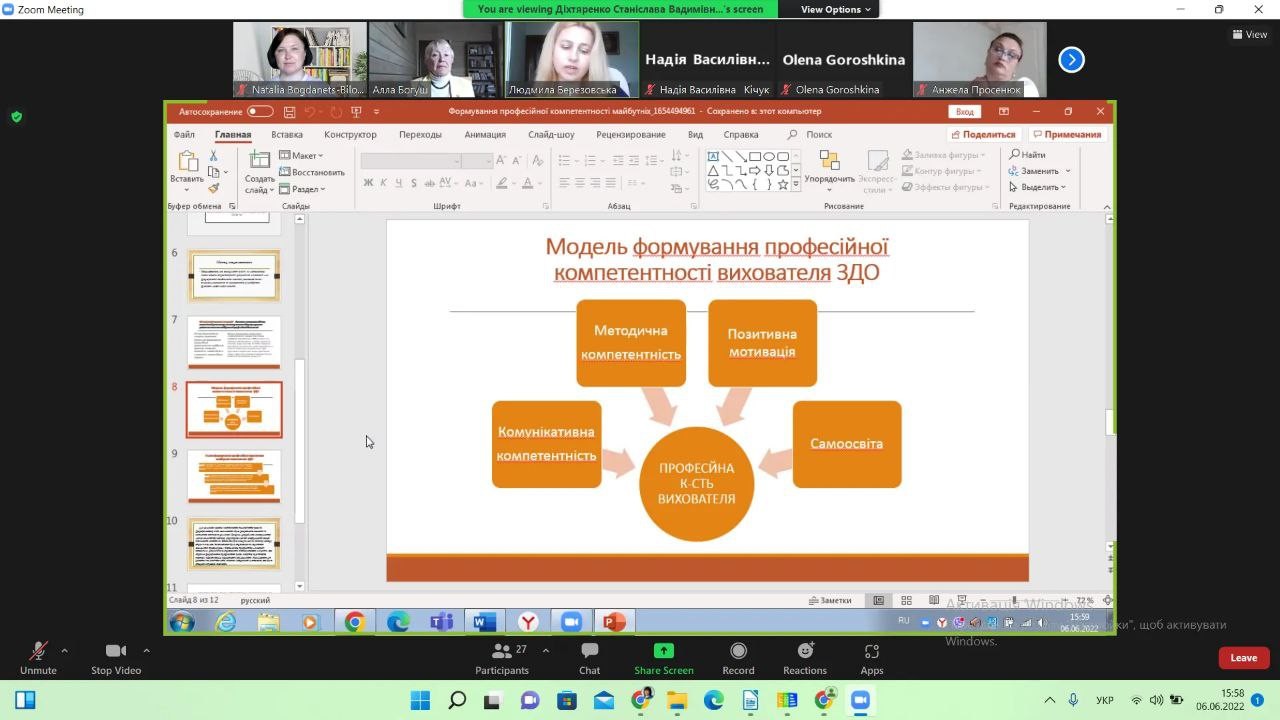The width and height of the screenshot is (1280, 720).
Task: Expand the View Options dropdown
Action: 836,9
